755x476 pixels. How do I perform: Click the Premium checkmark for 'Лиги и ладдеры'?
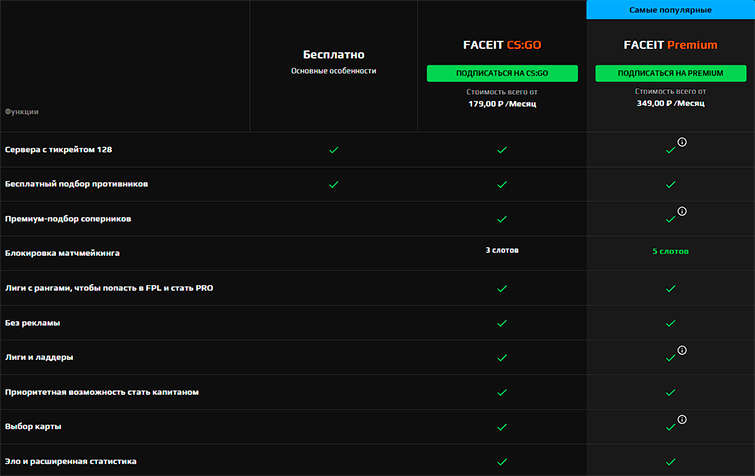click(x=671, y=358)
